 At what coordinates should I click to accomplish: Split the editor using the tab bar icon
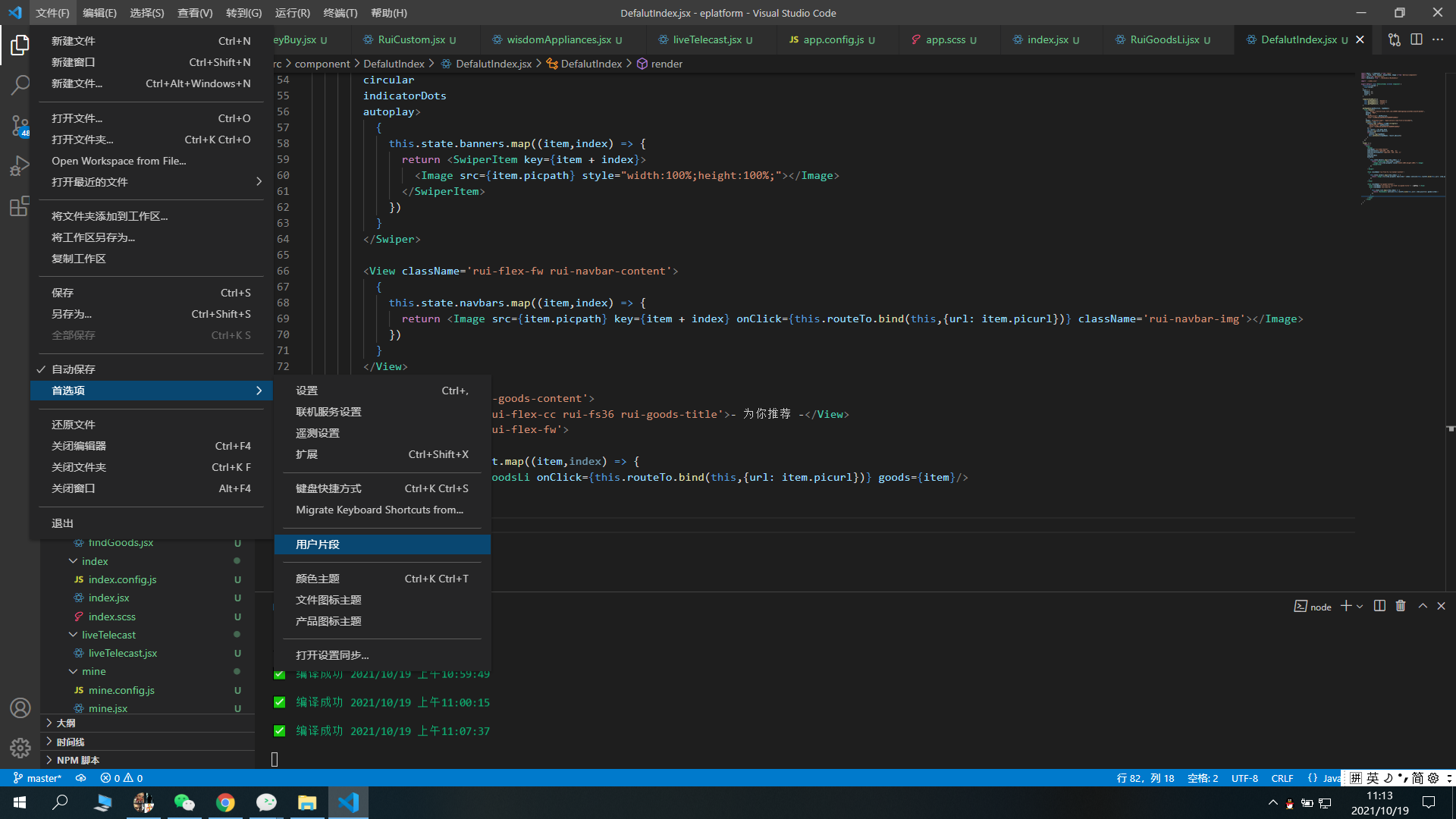(x=1417, y=39)
